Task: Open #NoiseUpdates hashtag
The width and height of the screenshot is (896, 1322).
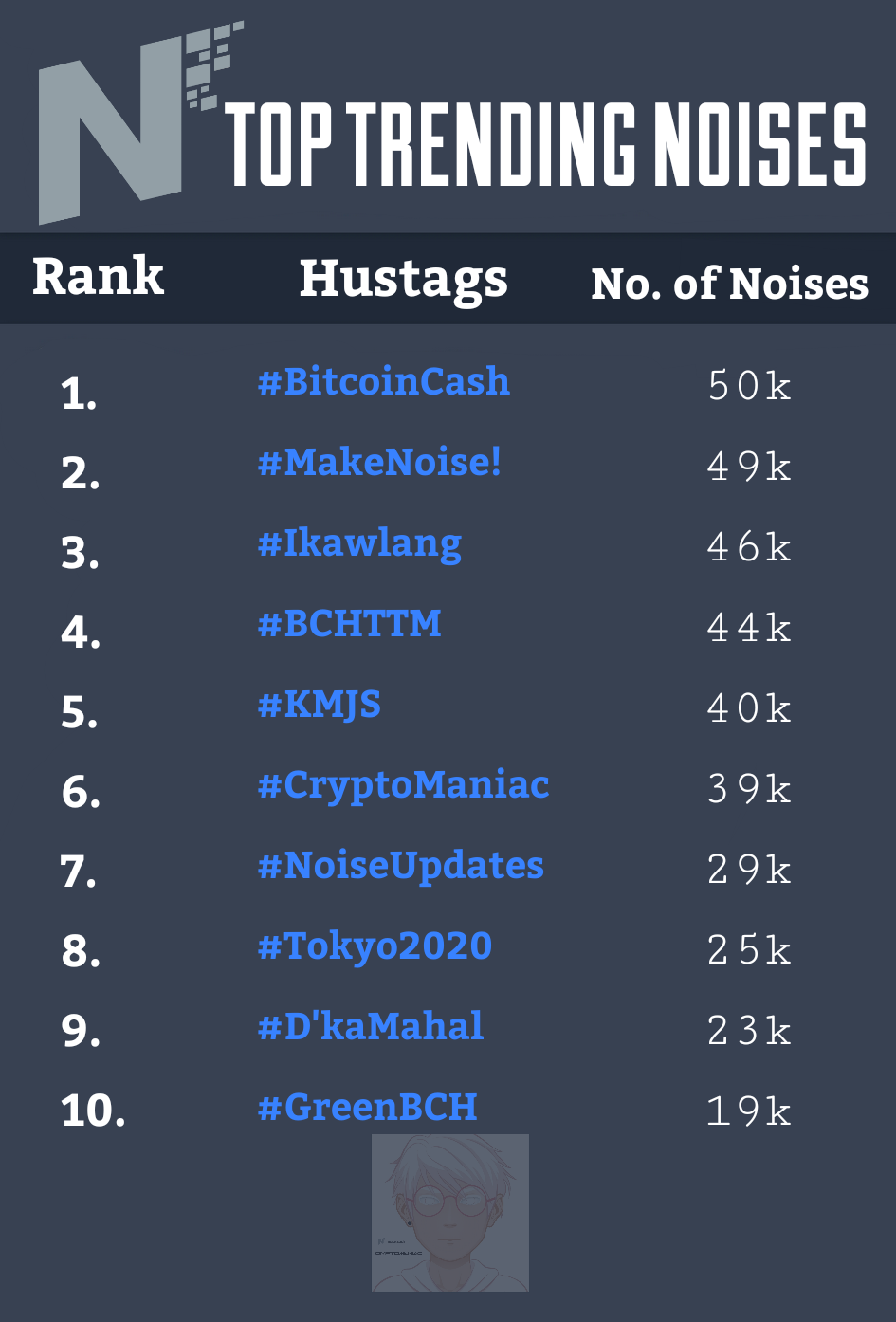Action: click(x=401, y=867)
